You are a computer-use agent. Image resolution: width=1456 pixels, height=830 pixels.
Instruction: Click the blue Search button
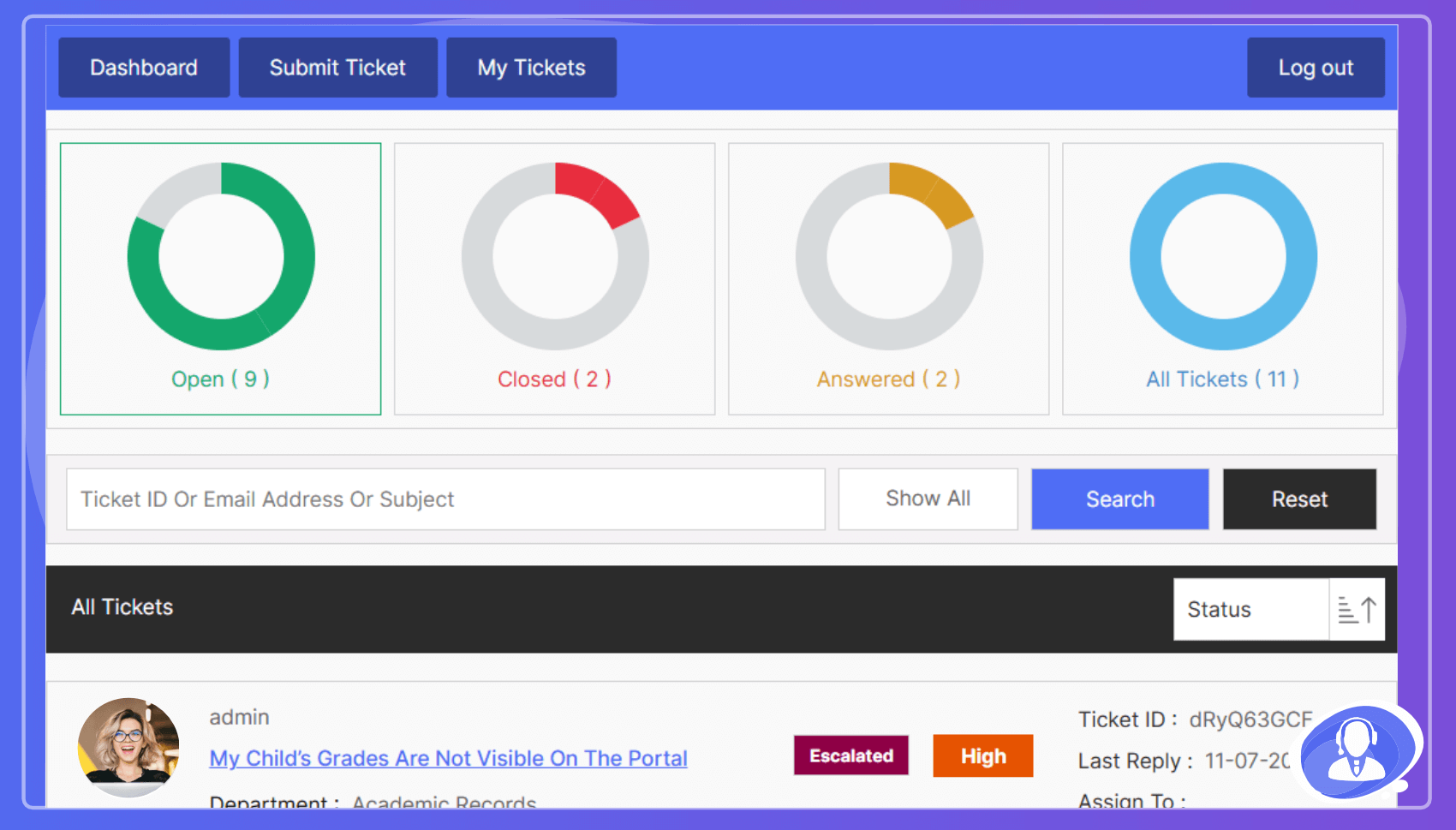pyautogui.click(x=1120, y=499)
